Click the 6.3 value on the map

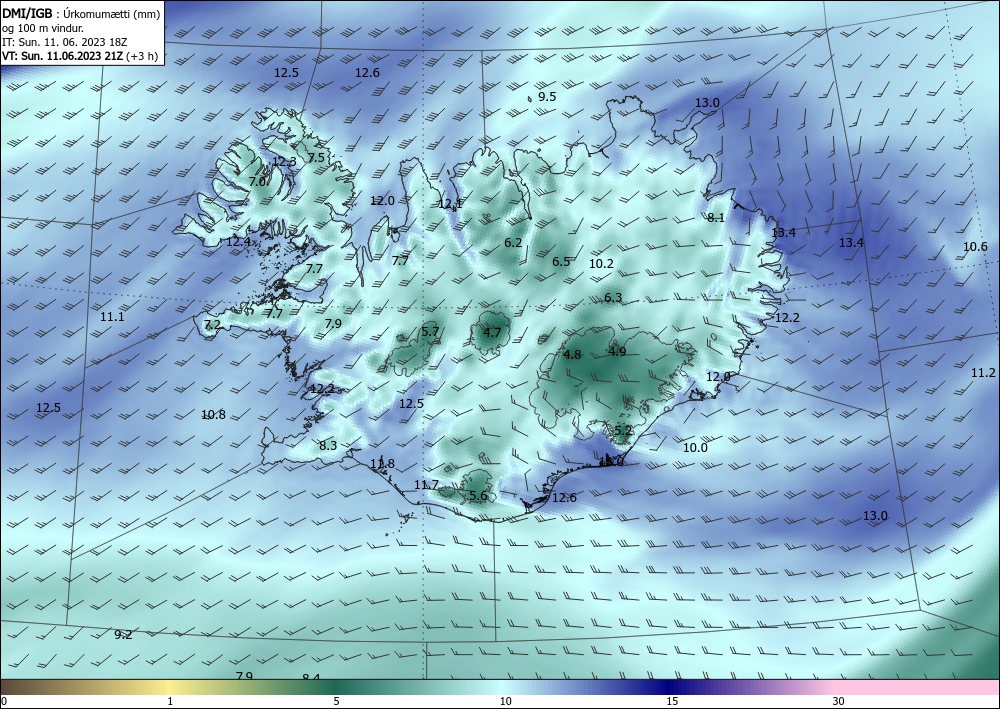coord(613,297)
